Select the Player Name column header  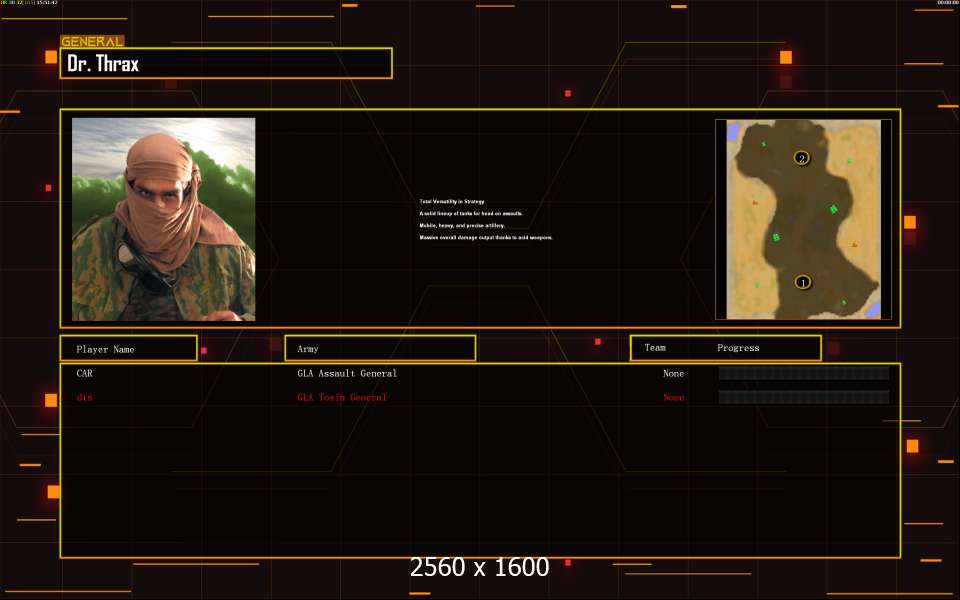129,348
